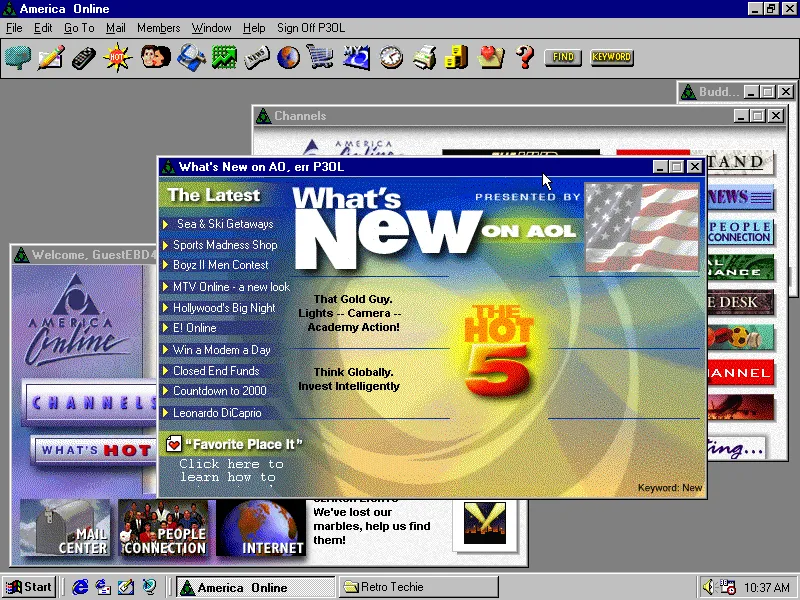Open the Channels remote control icon
The width and height of the screenshot is (800, 600).
click(84, 57)
